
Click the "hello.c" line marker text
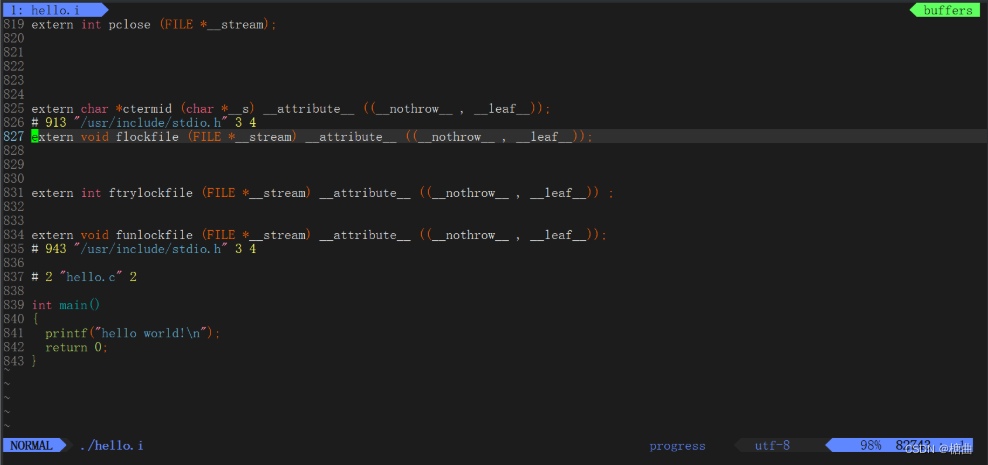pyautogui.click(x=90, y=277)
